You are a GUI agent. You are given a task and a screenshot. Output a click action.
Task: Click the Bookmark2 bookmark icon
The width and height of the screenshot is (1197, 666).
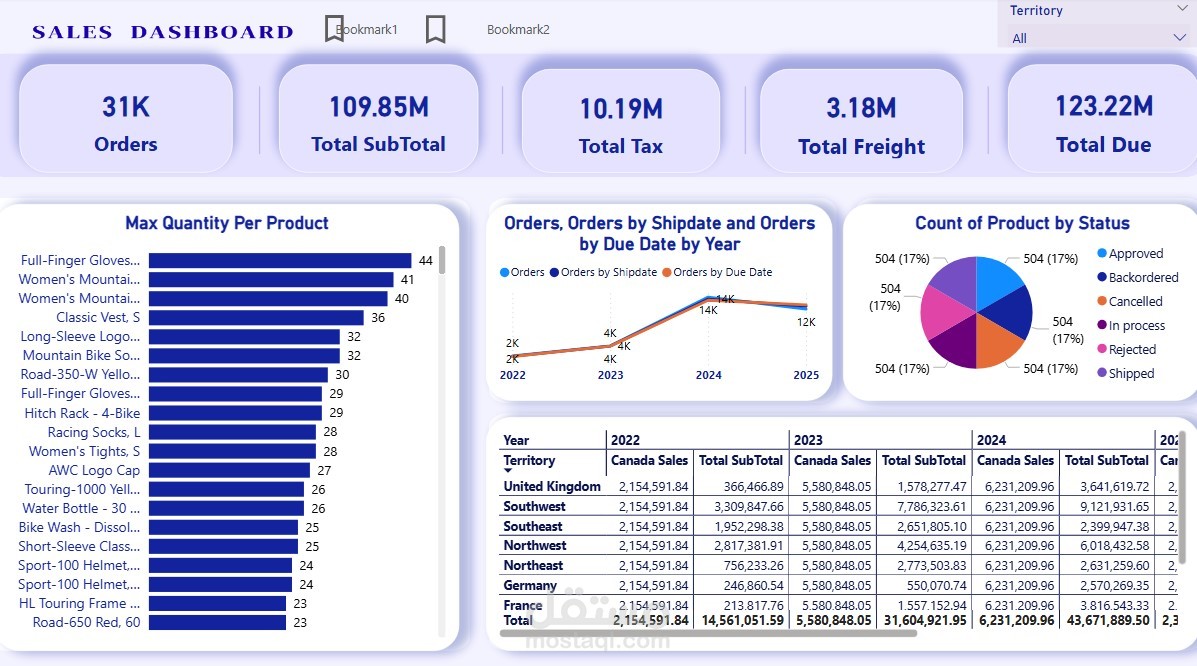click(435, 29)
